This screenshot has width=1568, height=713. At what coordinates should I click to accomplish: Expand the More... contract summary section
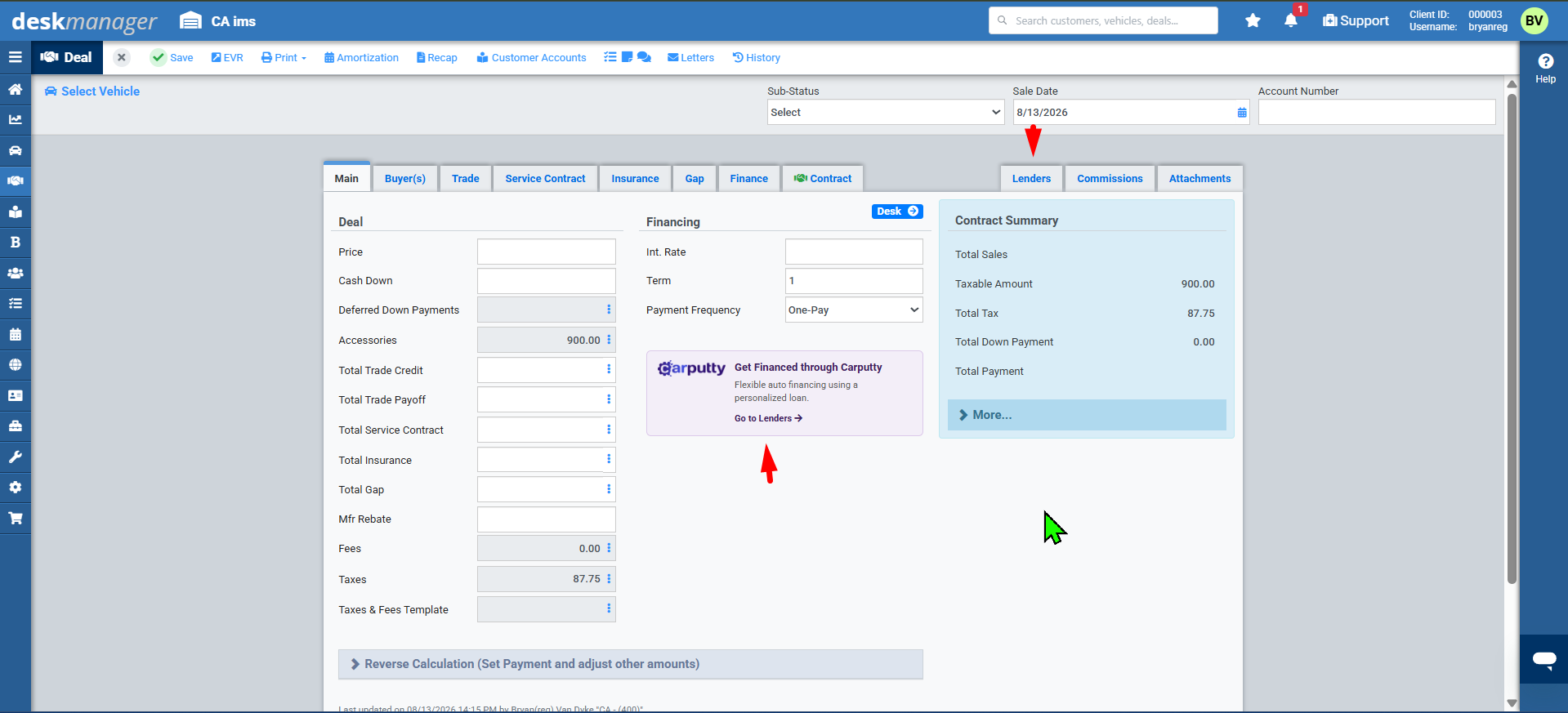1087,415
